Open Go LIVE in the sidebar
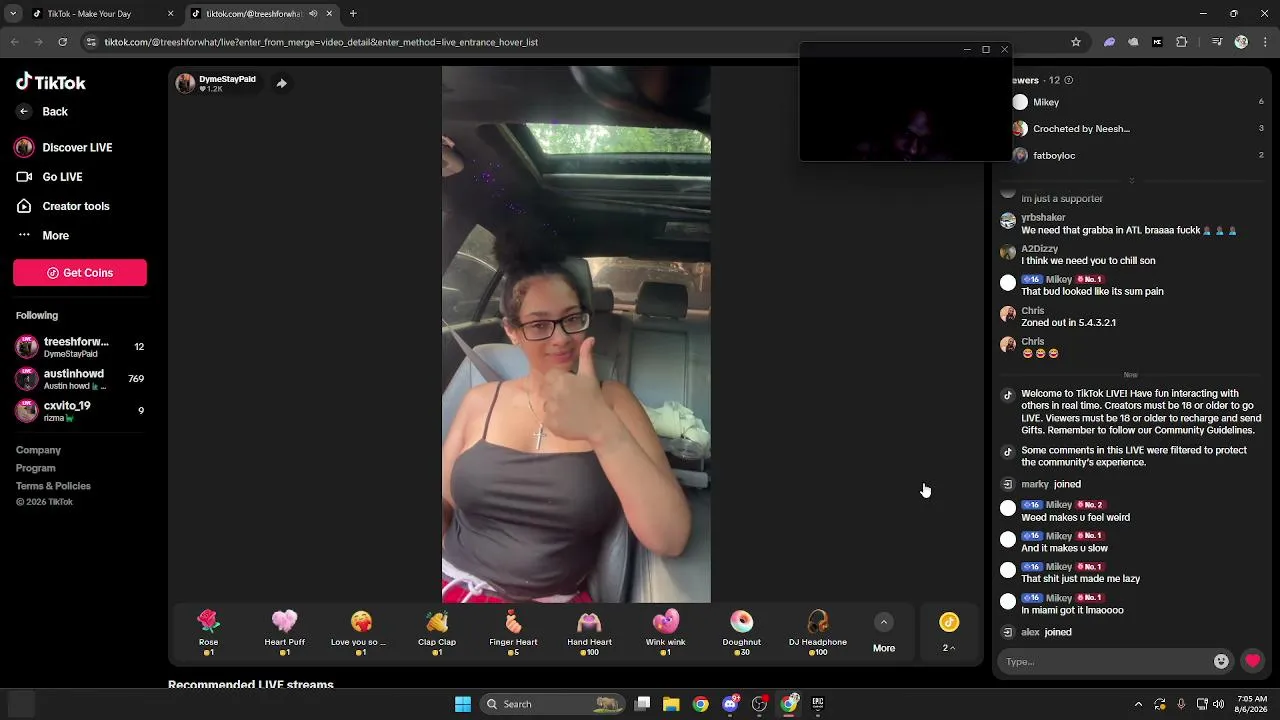 (49, 177)
